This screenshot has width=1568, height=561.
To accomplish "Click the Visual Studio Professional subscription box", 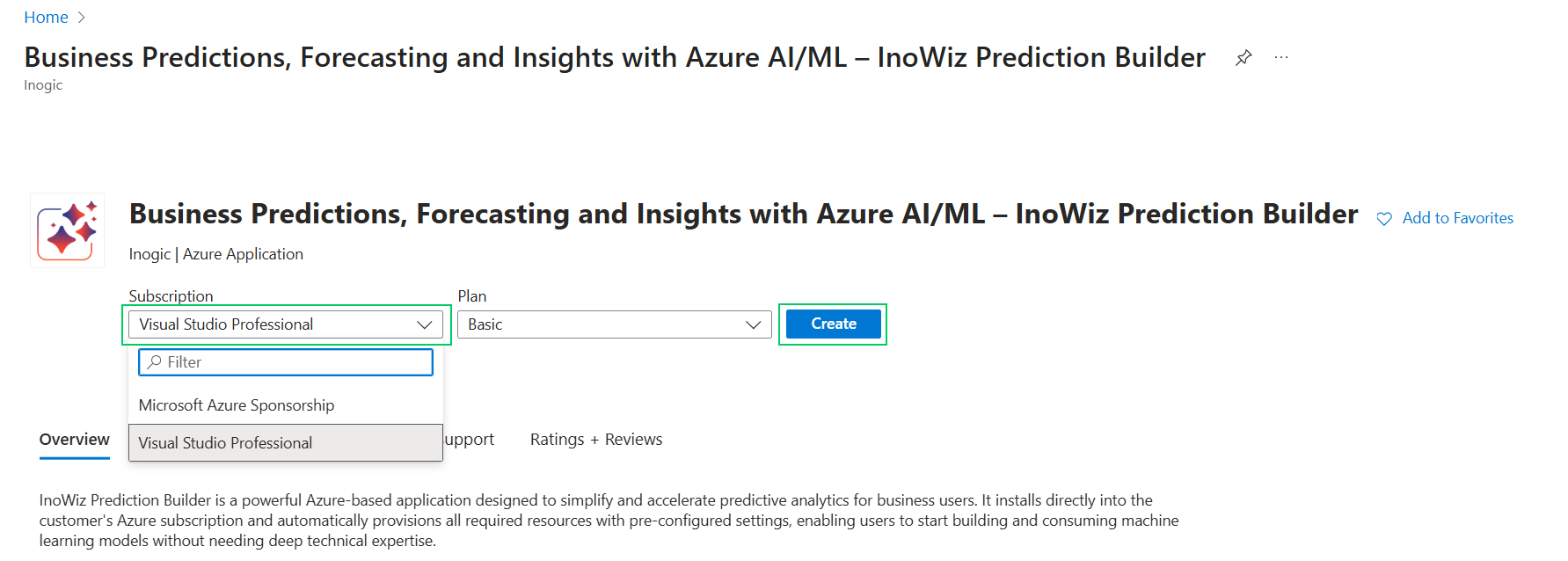I will (x=273, y=324).
